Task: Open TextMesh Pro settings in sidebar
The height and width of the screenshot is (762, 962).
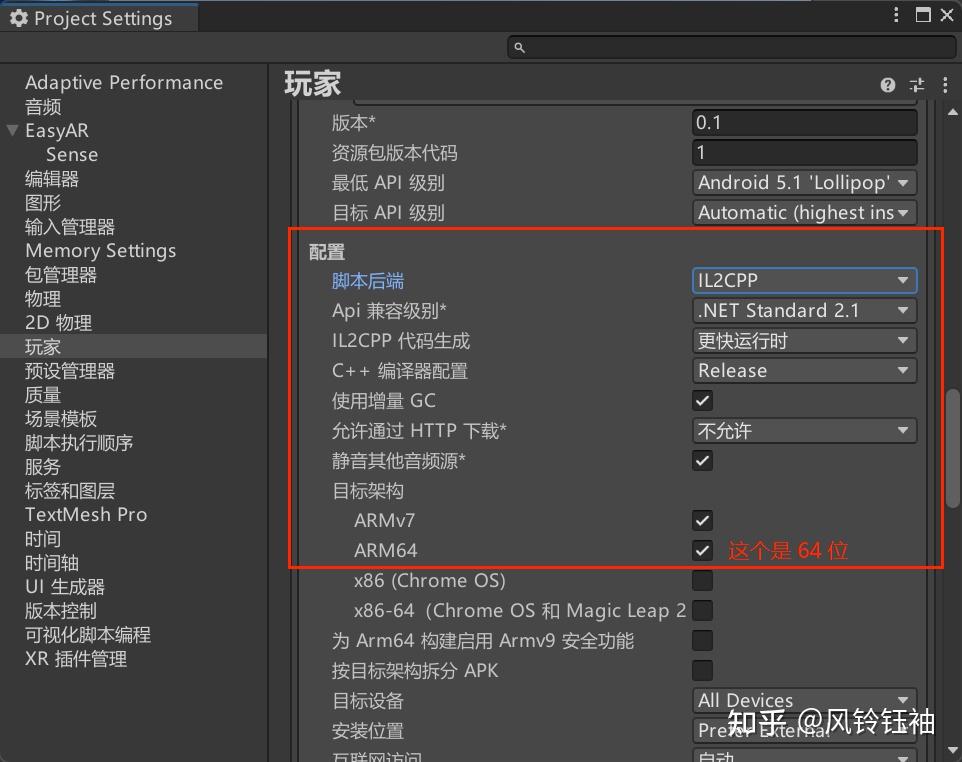Action: [x=85, y=514]
